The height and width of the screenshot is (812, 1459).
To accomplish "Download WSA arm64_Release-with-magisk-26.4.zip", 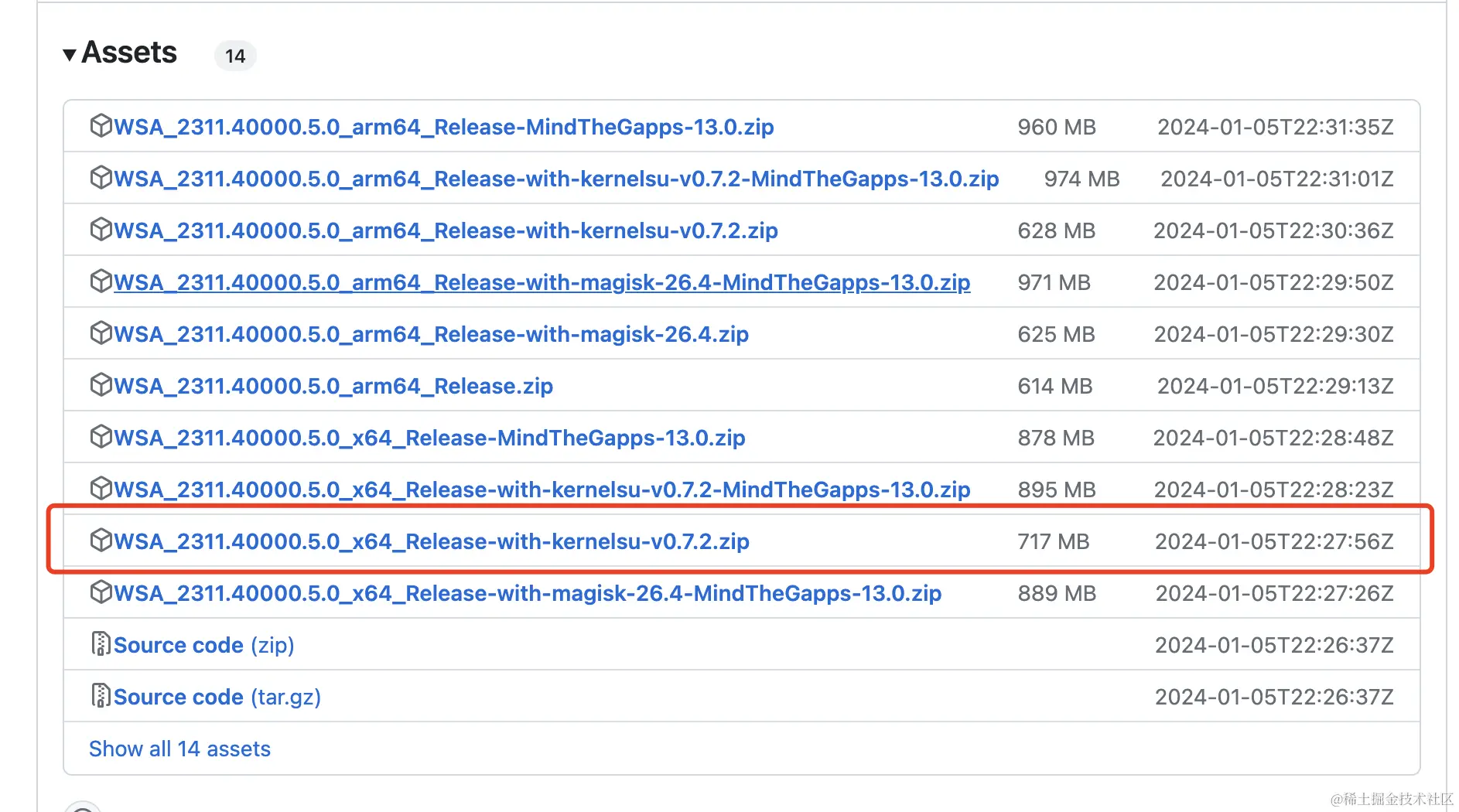I will pyautogui.click(x=431, y=334).
